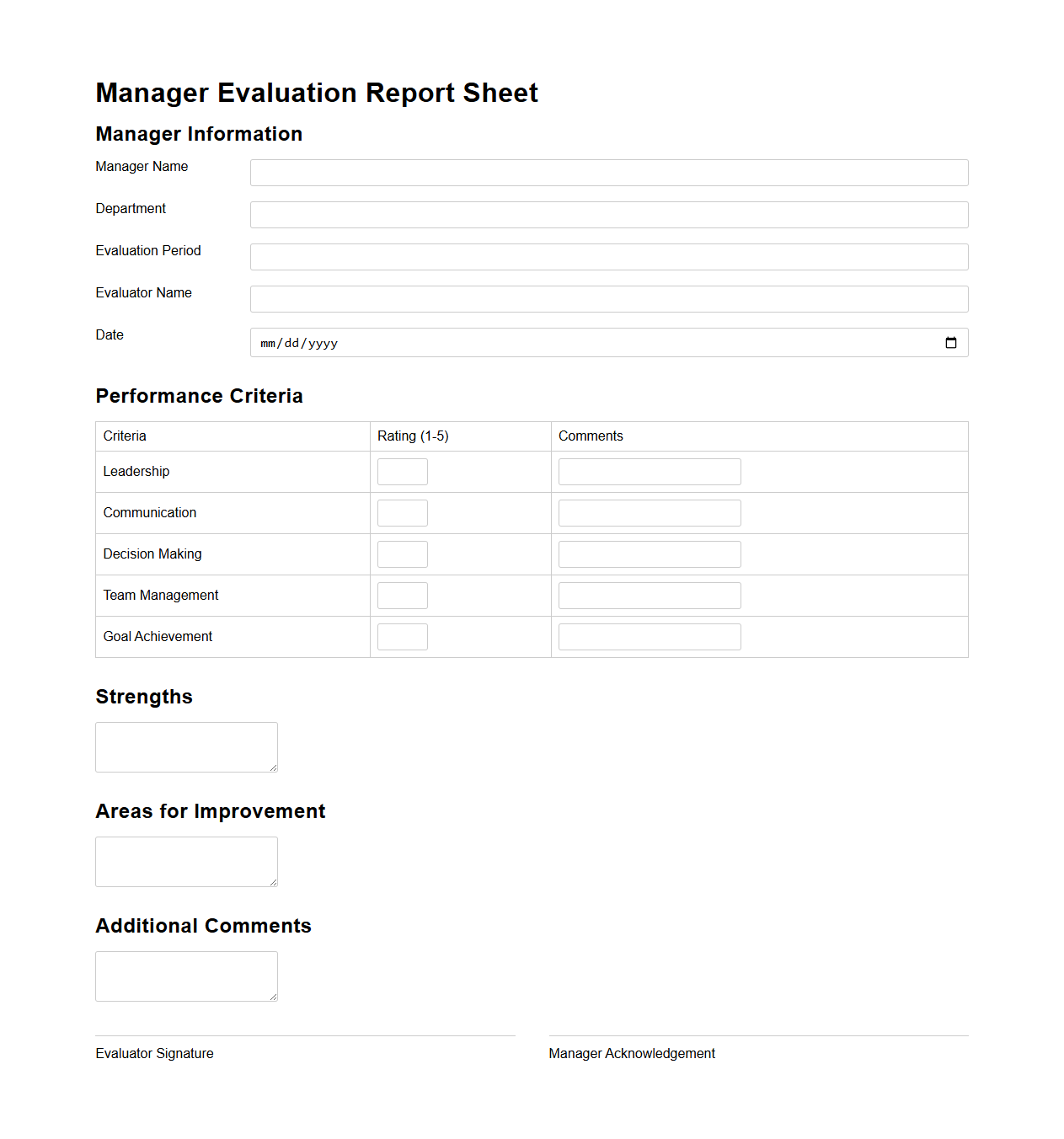1064x1139 pixels.
Task: Click the Manager Name input field
Action: 608,172
